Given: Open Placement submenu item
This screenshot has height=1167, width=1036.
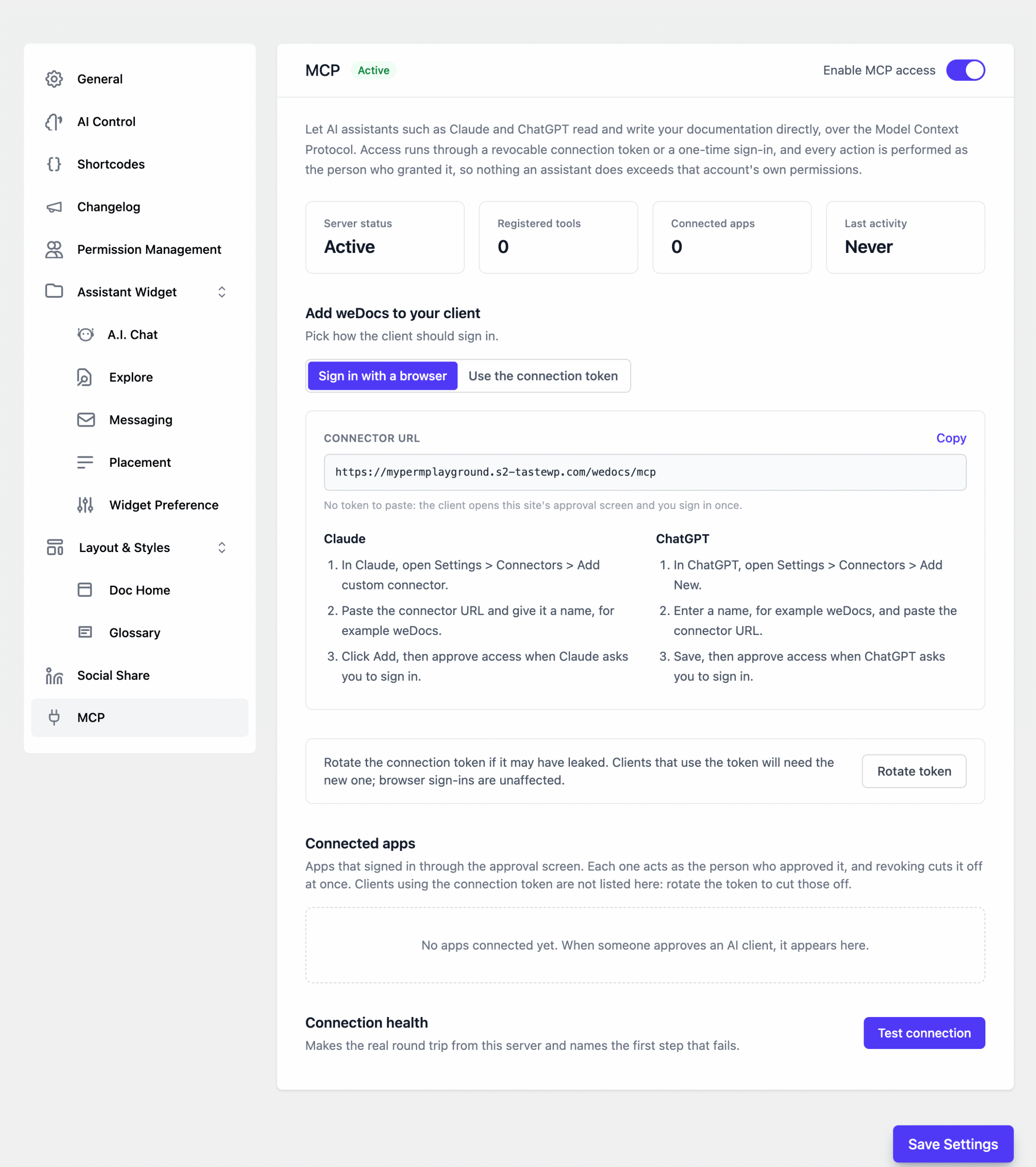Looking at the screenshot, I should coord(140,462).
